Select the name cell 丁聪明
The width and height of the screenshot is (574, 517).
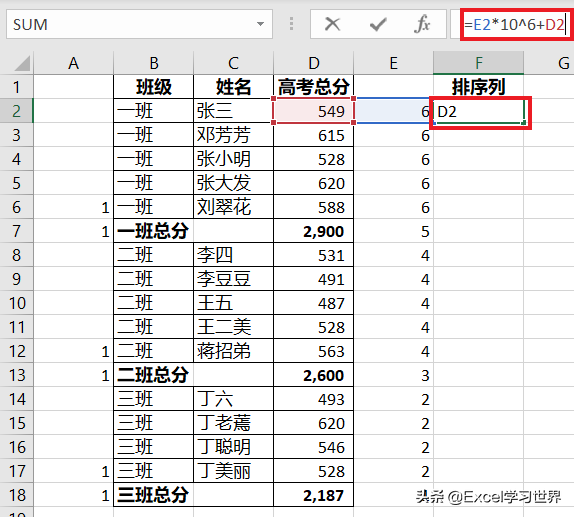coord(233,447)
